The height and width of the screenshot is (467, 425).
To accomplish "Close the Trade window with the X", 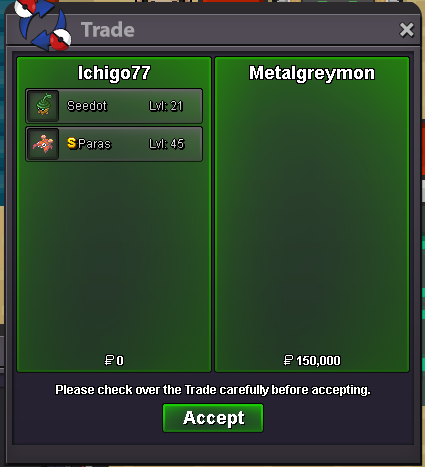I will coord(407,30).
